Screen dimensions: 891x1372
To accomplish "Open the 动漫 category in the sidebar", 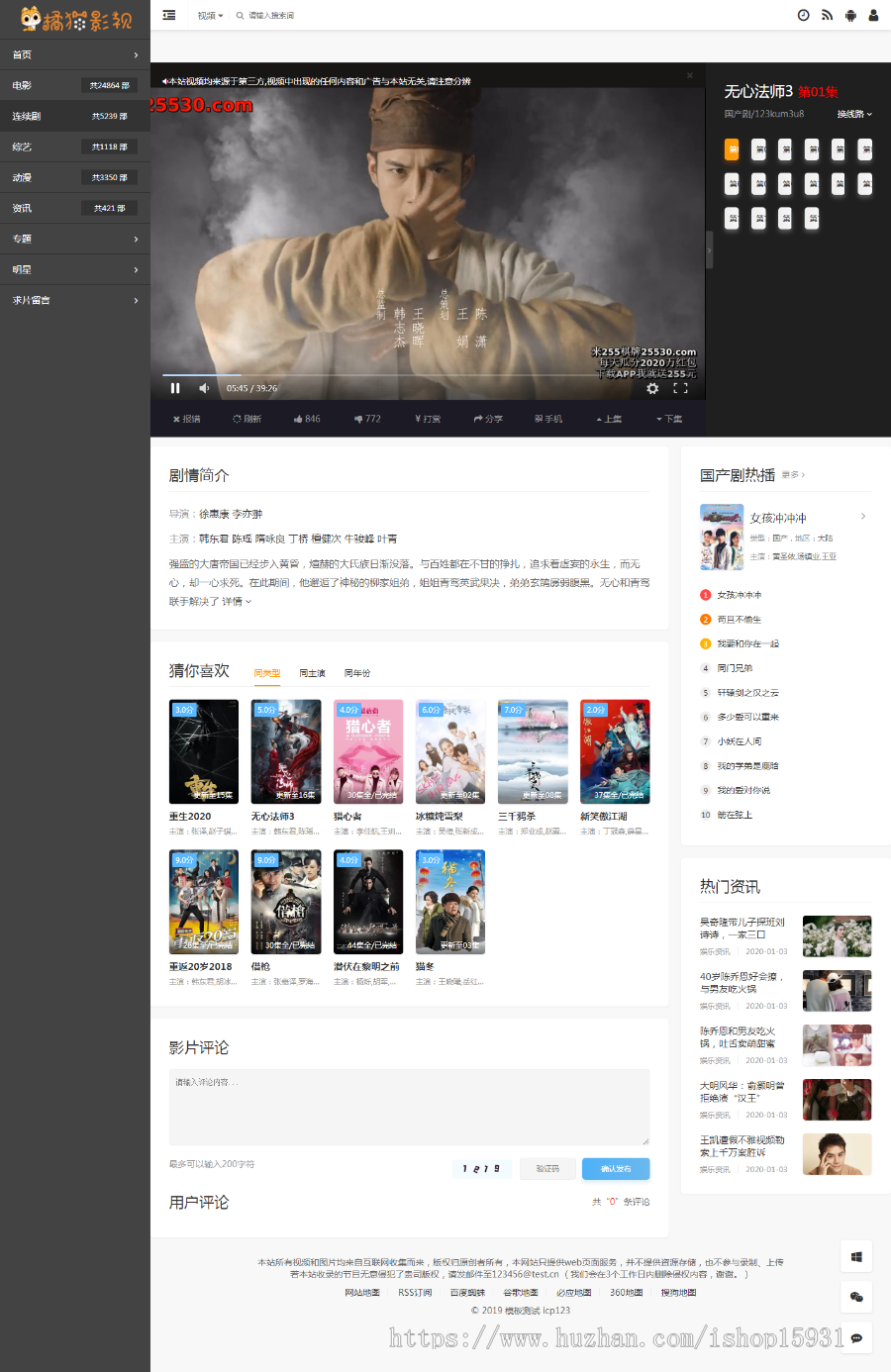I will click(x=75, y=177).
